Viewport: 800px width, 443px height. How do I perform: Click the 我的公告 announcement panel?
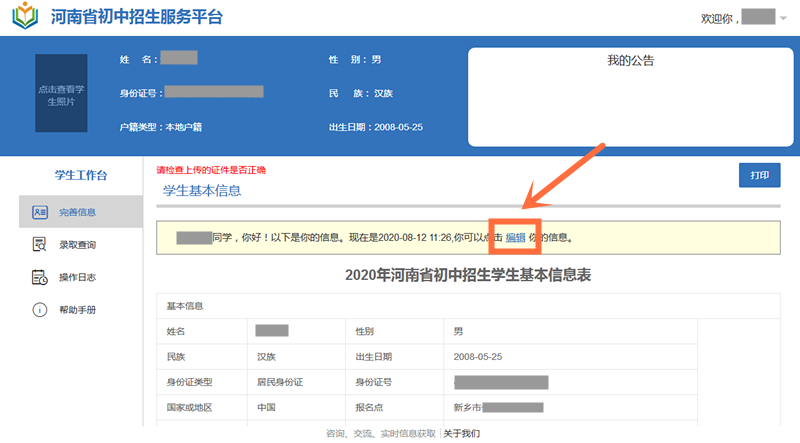pos(629,95)
